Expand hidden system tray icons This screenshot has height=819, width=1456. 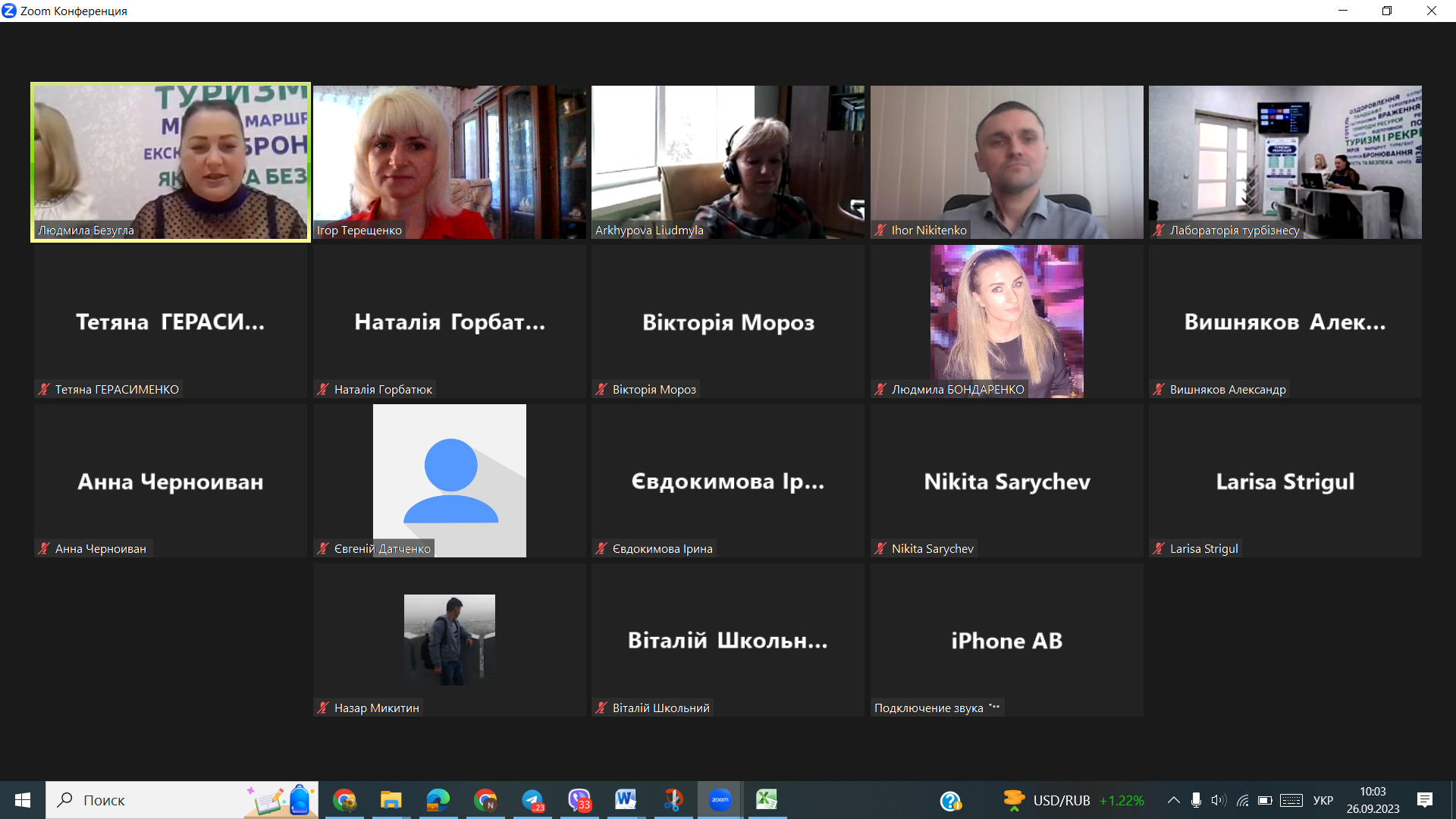point(1173,800)
